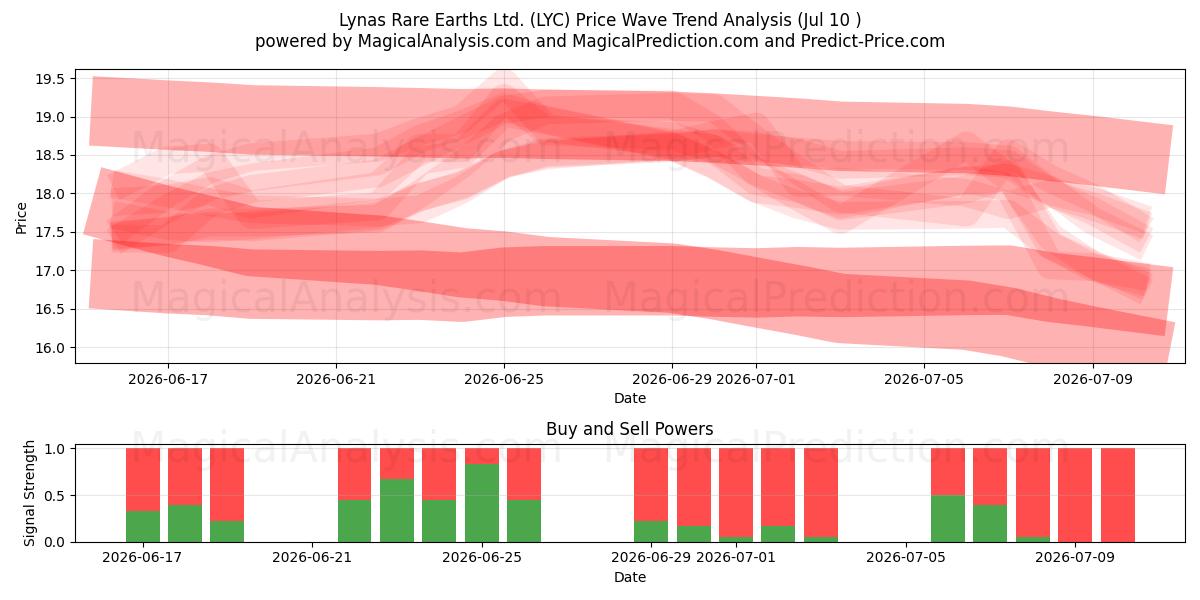The image size is (1200, 600).
Task: Click the red segment of the 2026-06-29 bar
Action: (x=651, y=485)
